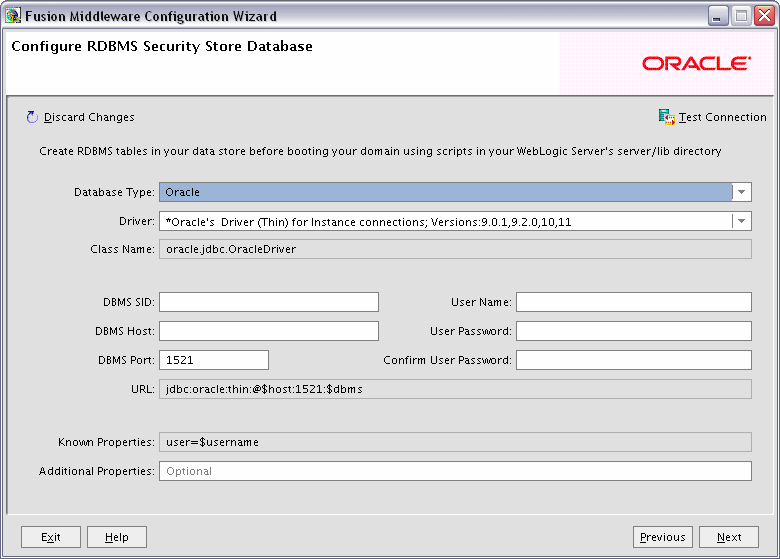Minimize the Configuration Wizard window
The width and height of the screenshot is (780, 559).
coord(718,16)
